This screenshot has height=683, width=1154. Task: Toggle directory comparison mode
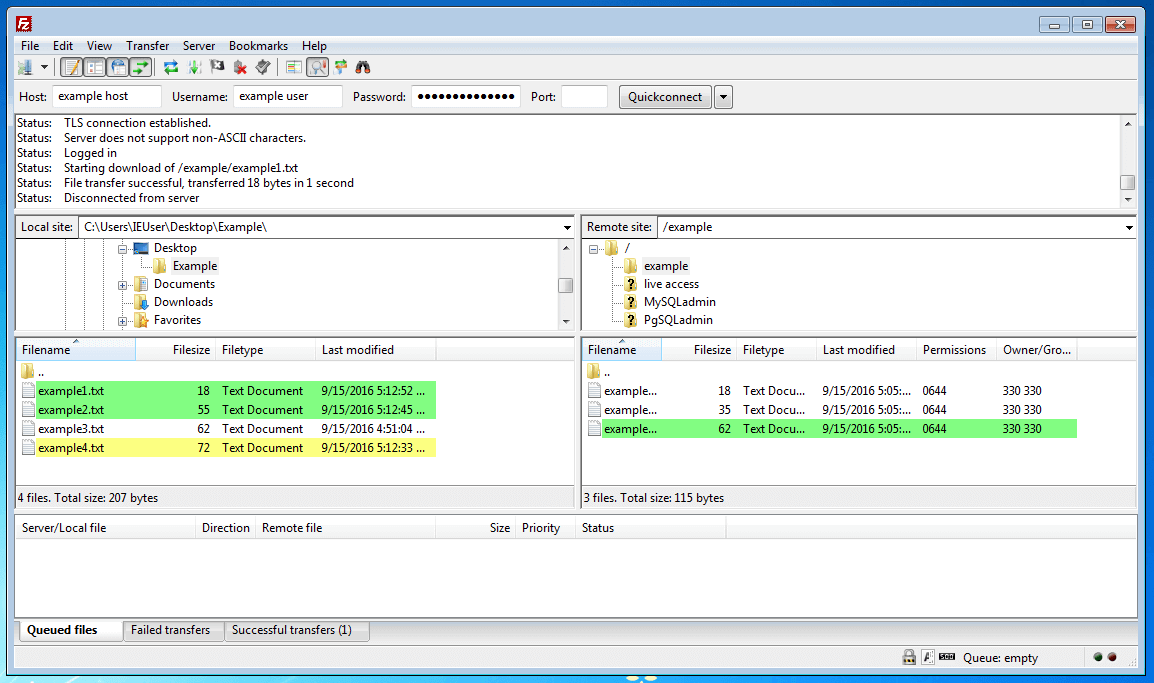(294, 67)
